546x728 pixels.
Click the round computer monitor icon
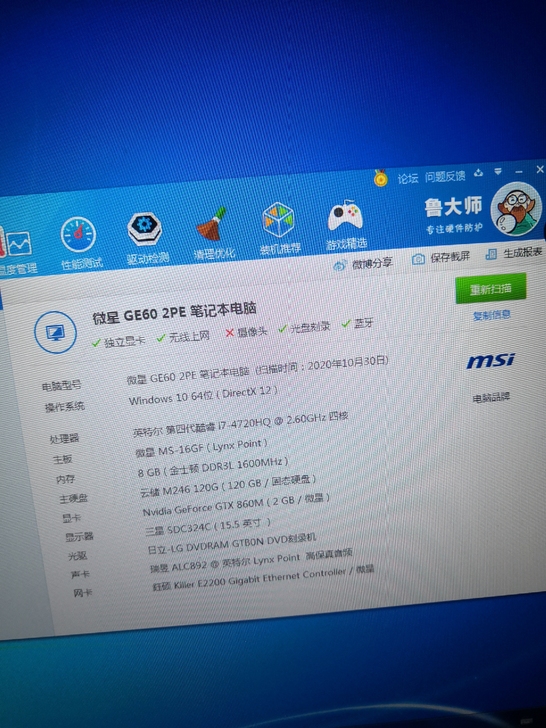55,332
